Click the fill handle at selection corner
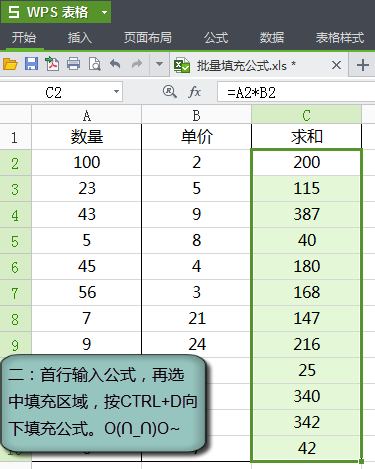The image size is (375, 469). (361, 461)
